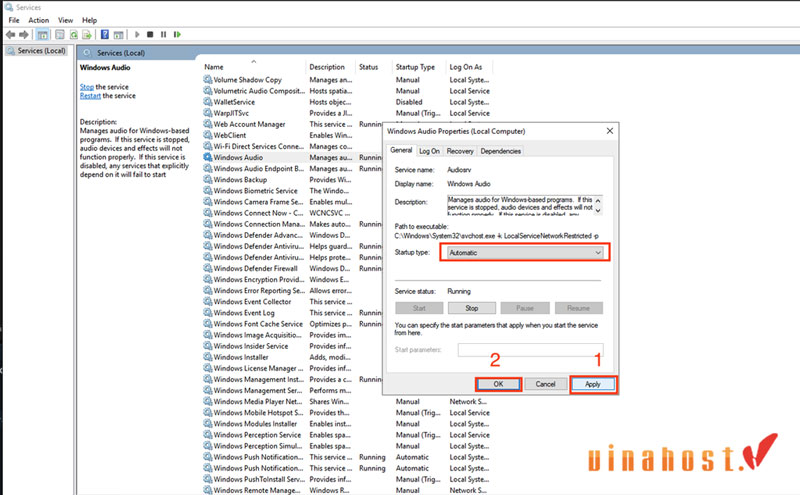Toggle the Show/Hide Action Pane toolbar icon
This screenshot has height=495, width=800.
coord(118,35)
